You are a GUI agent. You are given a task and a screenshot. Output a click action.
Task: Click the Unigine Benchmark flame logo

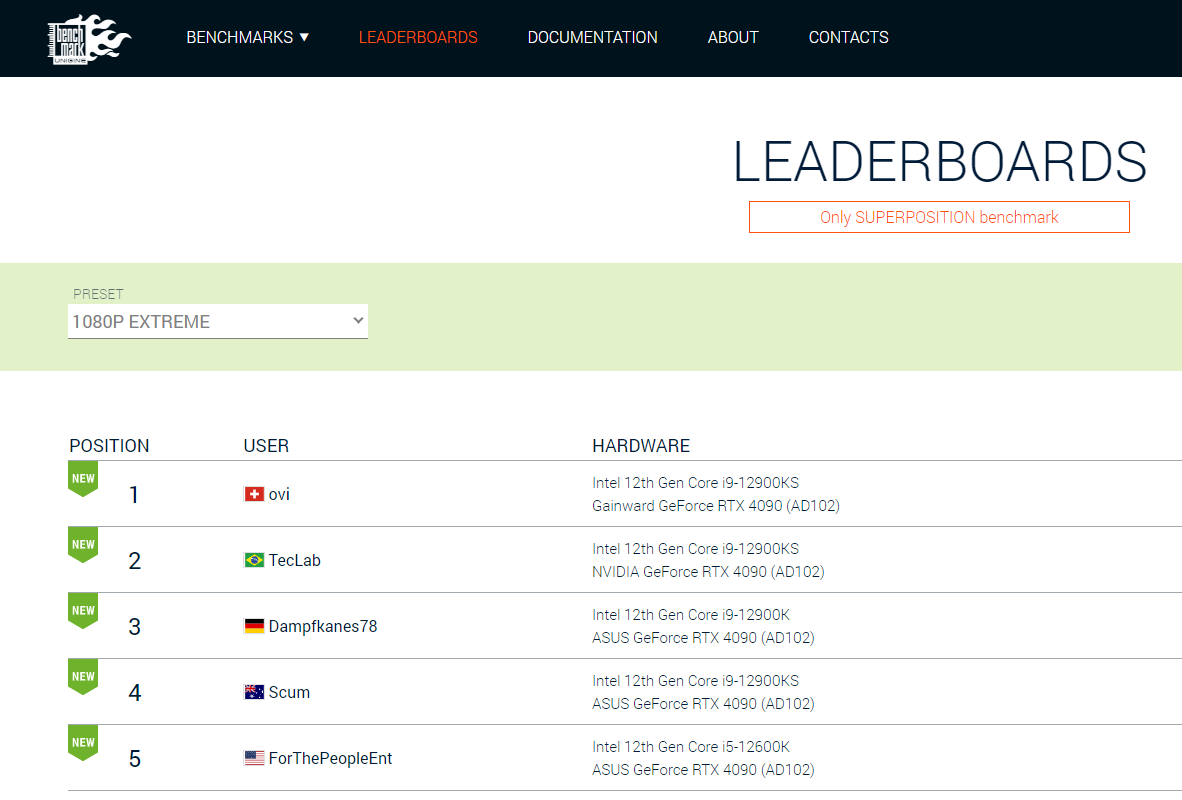click(x=89, y=39)
